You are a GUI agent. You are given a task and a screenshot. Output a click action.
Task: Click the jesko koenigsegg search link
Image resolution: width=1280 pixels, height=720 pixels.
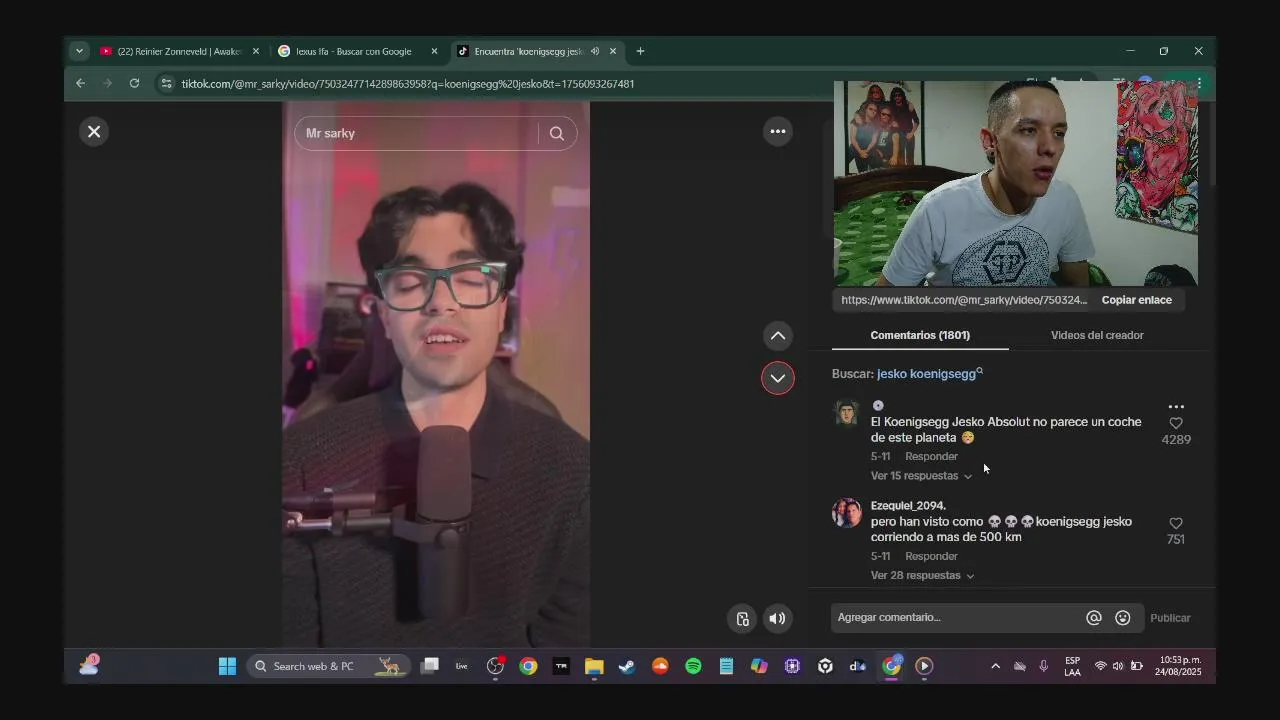(929, 374)
